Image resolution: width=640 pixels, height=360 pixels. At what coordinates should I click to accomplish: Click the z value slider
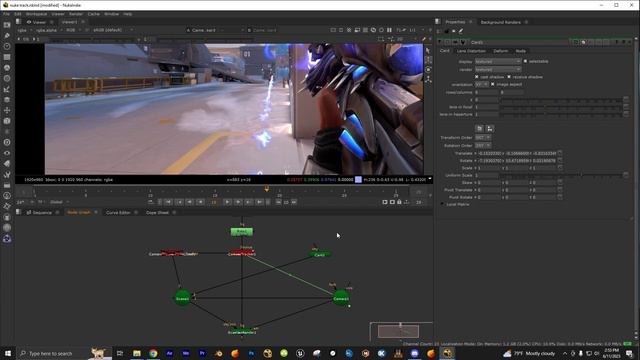[561, 100]
